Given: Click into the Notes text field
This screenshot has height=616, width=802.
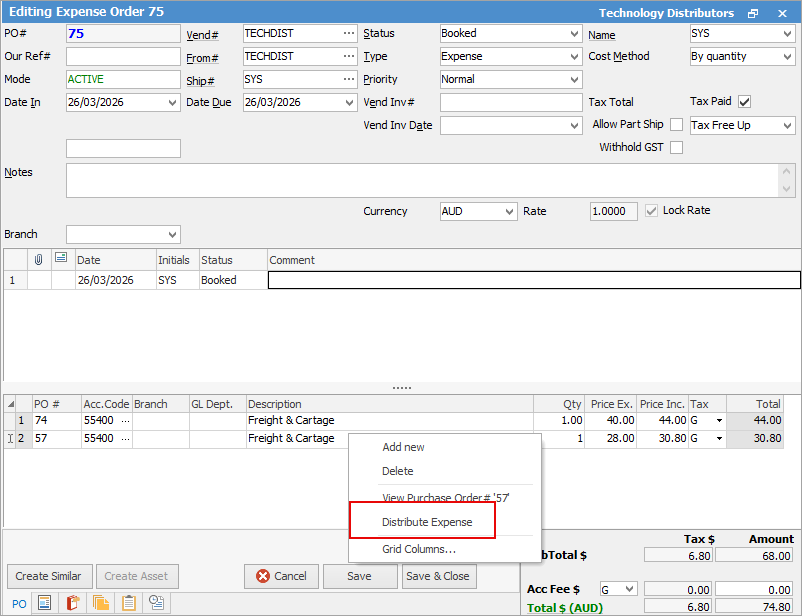Looking at the screenshot, I should click(x=420, y=180).
